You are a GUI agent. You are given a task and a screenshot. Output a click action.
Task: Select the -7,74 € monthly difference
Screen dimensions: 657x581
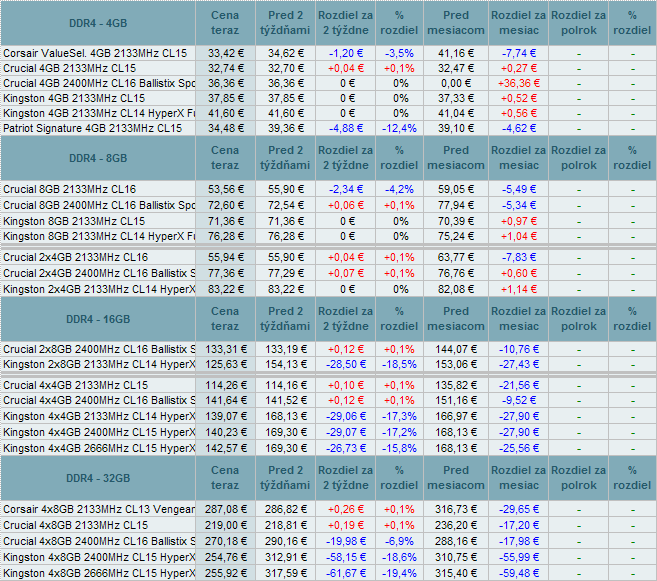click(x=519, y=53)
